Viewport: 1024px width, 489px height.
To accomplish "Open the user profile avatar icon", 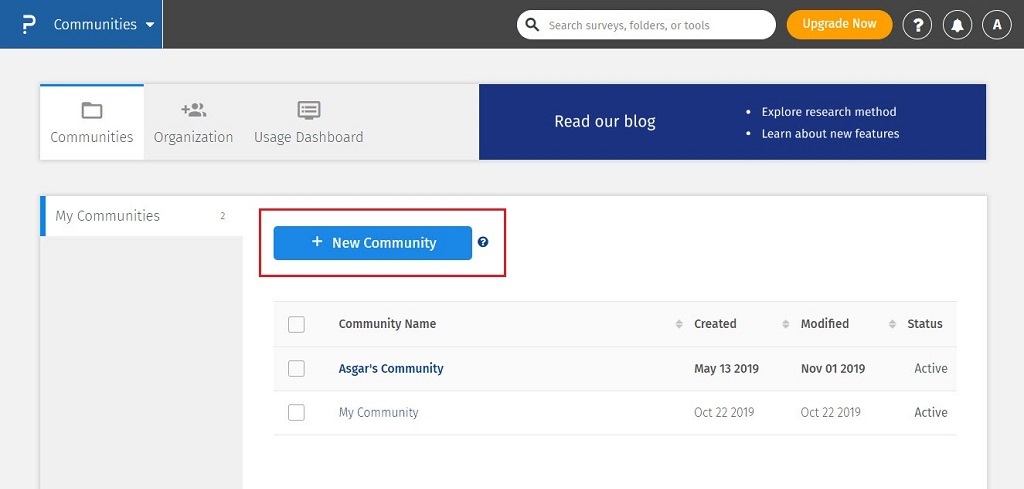I will (997, 25).
